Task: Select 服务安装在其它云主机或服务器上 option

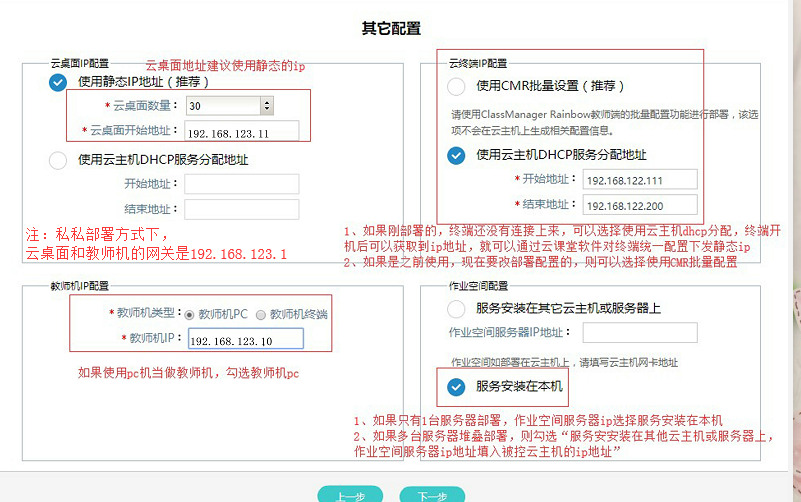Action: tap(457, 309)
